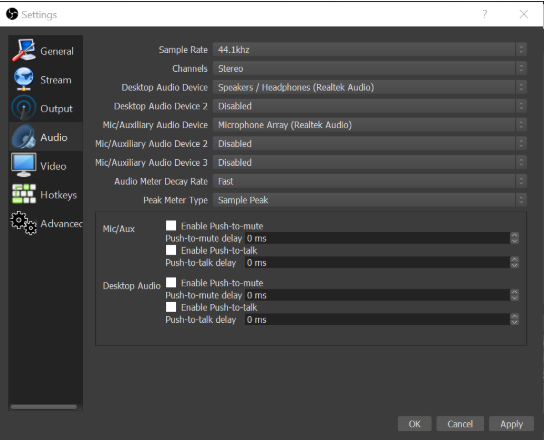Click the question mark help button
Image resolution: width=544 pixels, height=440 pixels.
[485, 14]
